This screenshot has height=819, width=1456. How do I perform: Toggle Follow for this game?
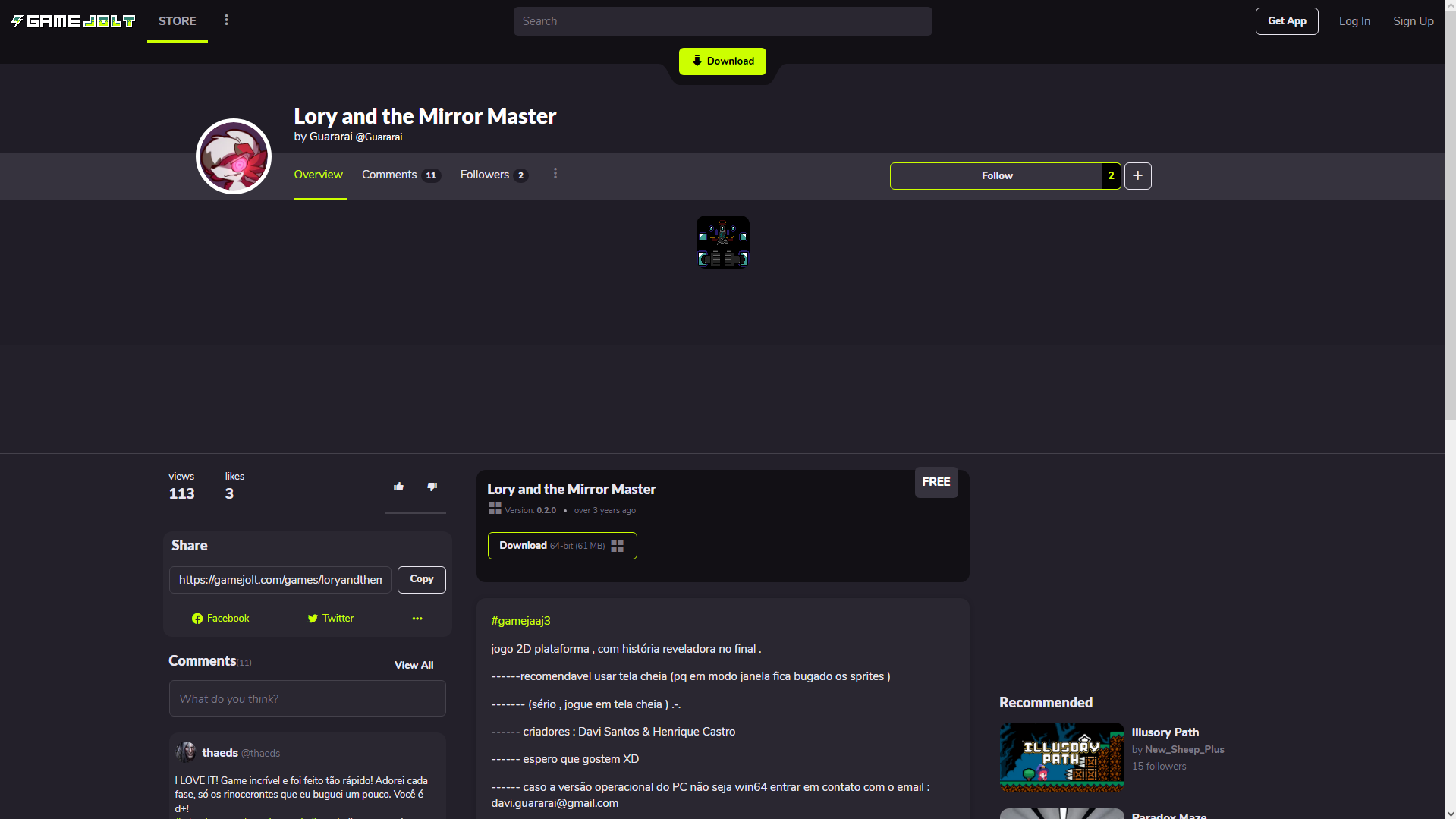click(996, 176)
